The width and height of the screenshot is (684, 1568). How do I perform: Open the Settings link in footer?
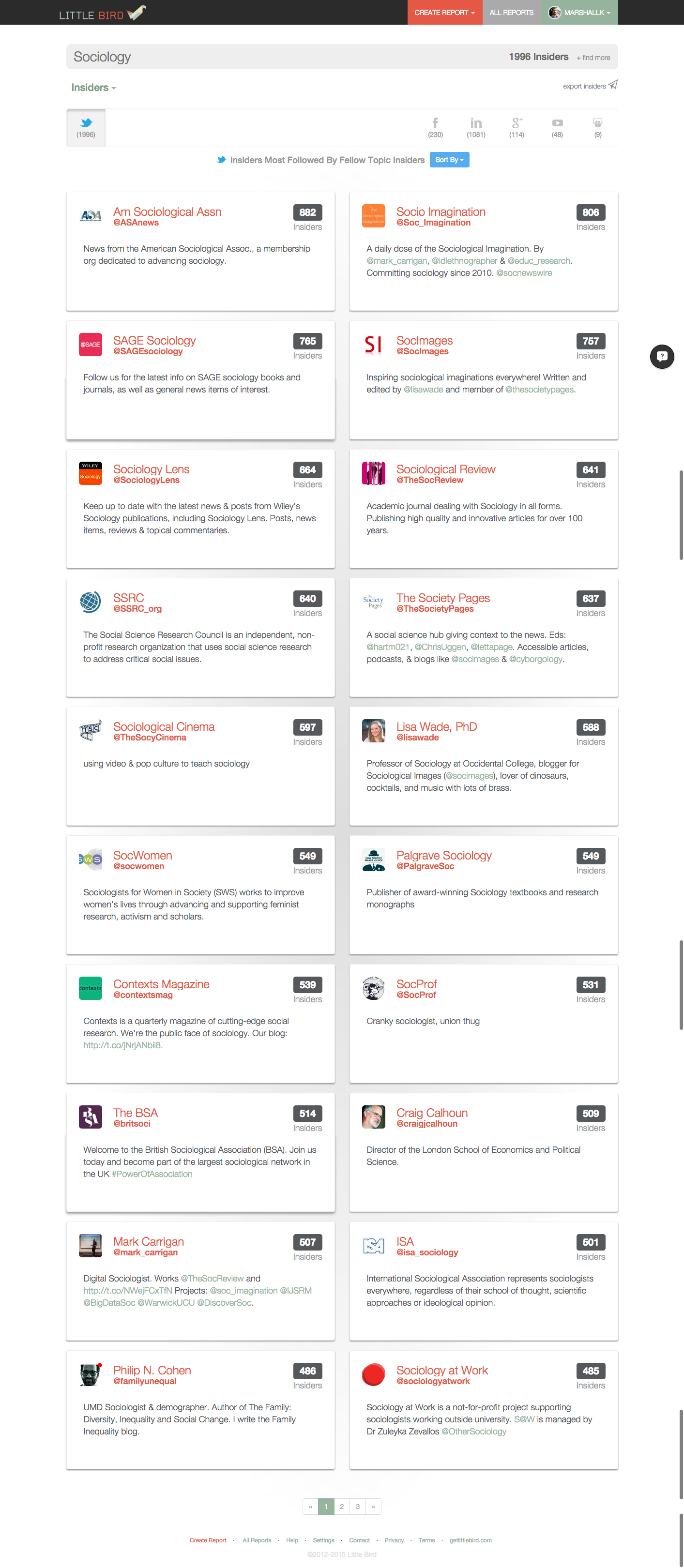[x=323, y=1540]
